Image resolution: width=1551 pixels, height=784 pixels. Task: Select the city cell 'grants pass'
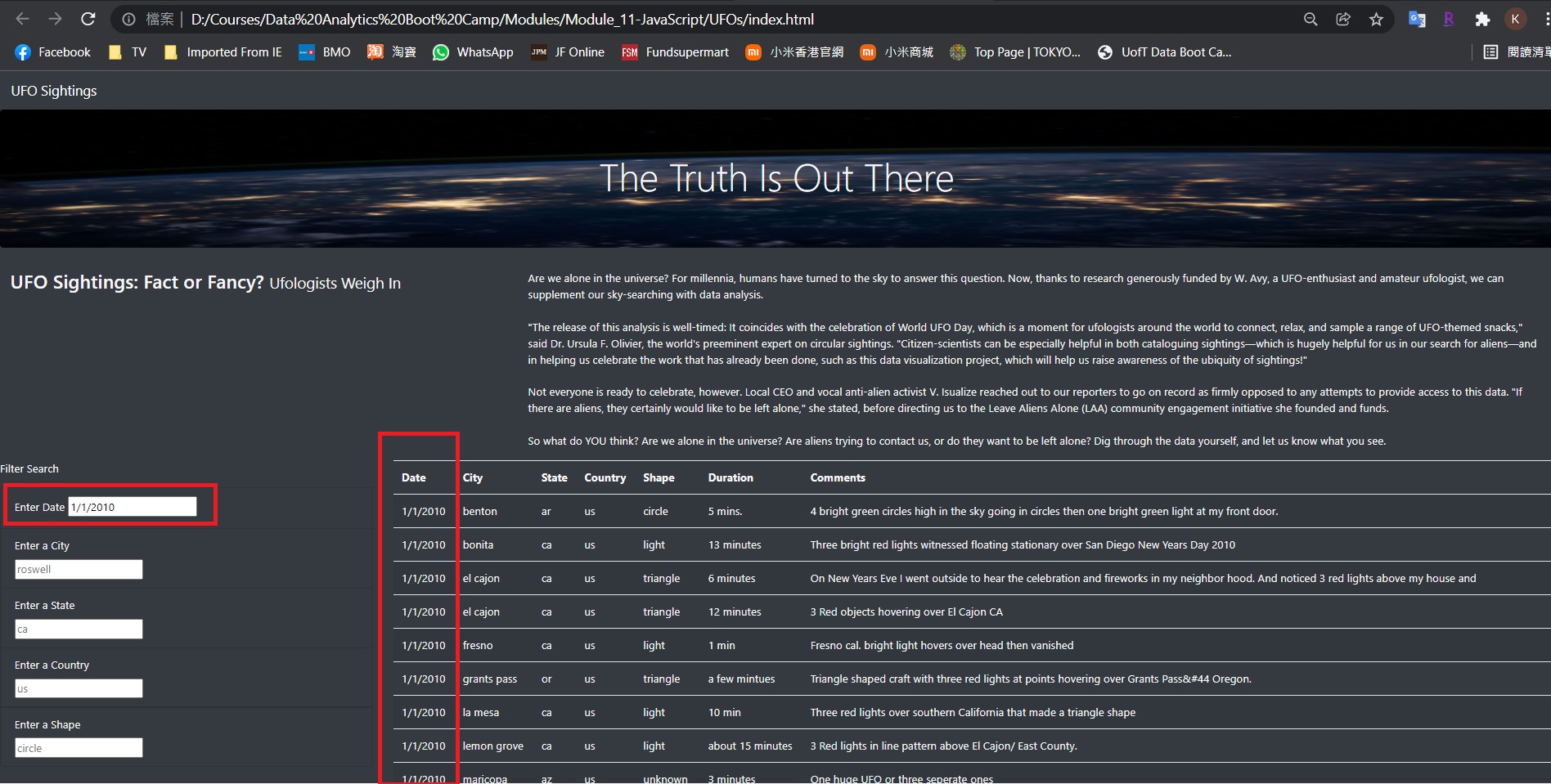[x=490, y=679]
